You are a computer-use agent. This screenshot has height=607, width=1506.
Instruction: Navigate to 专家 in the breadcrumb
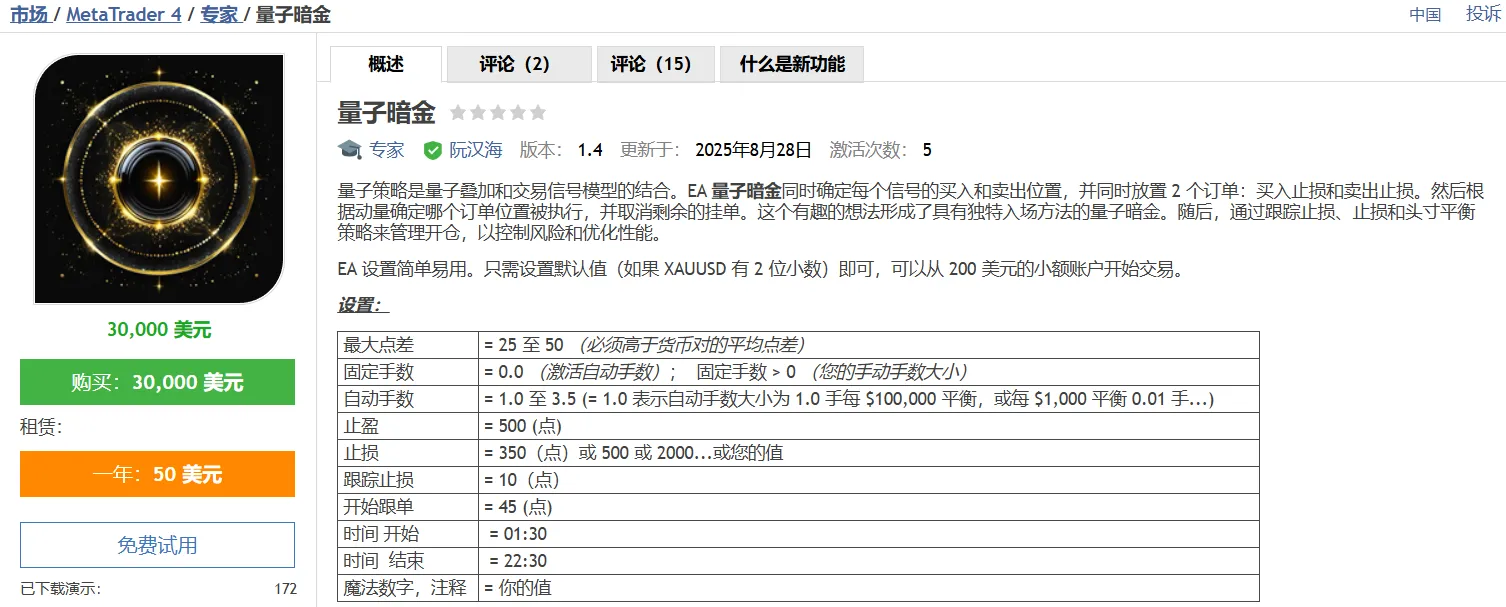[x=218, y=15]
